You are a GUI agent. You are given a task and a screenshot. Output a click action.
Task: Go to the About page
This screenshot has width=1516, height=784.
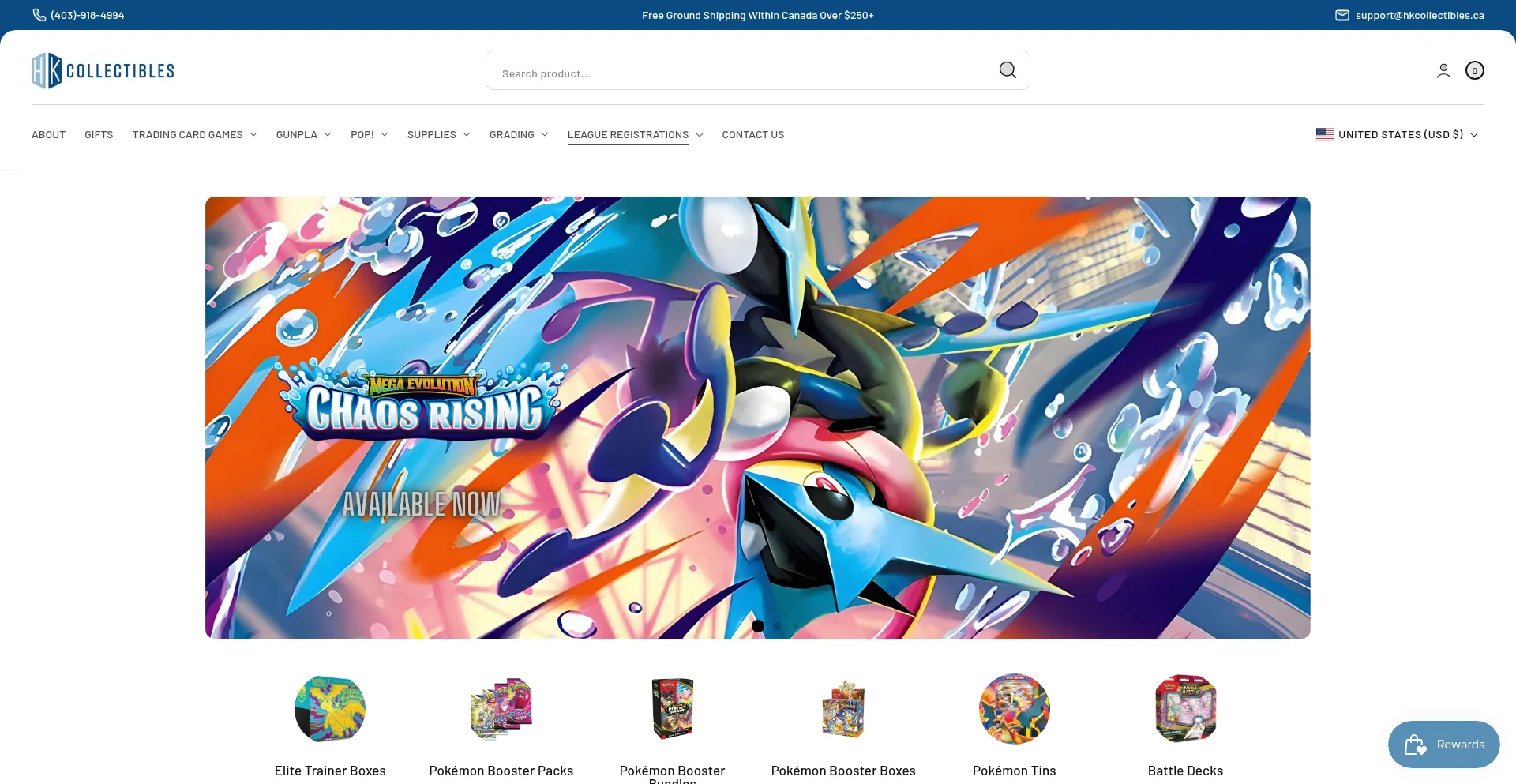click(48, 135)
